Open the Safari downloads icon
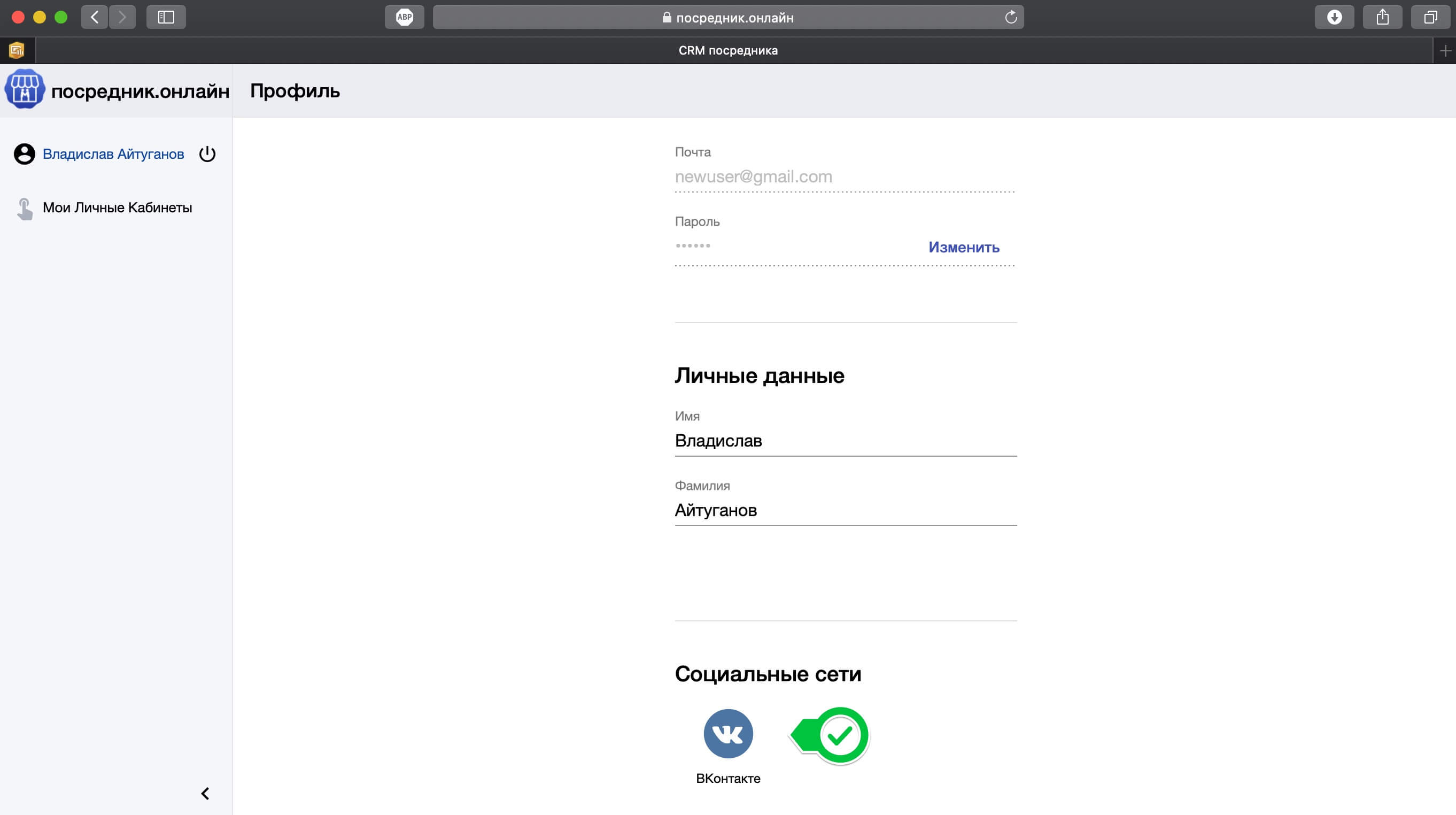Screen dimensions: 1456x815 (1334, 17)
